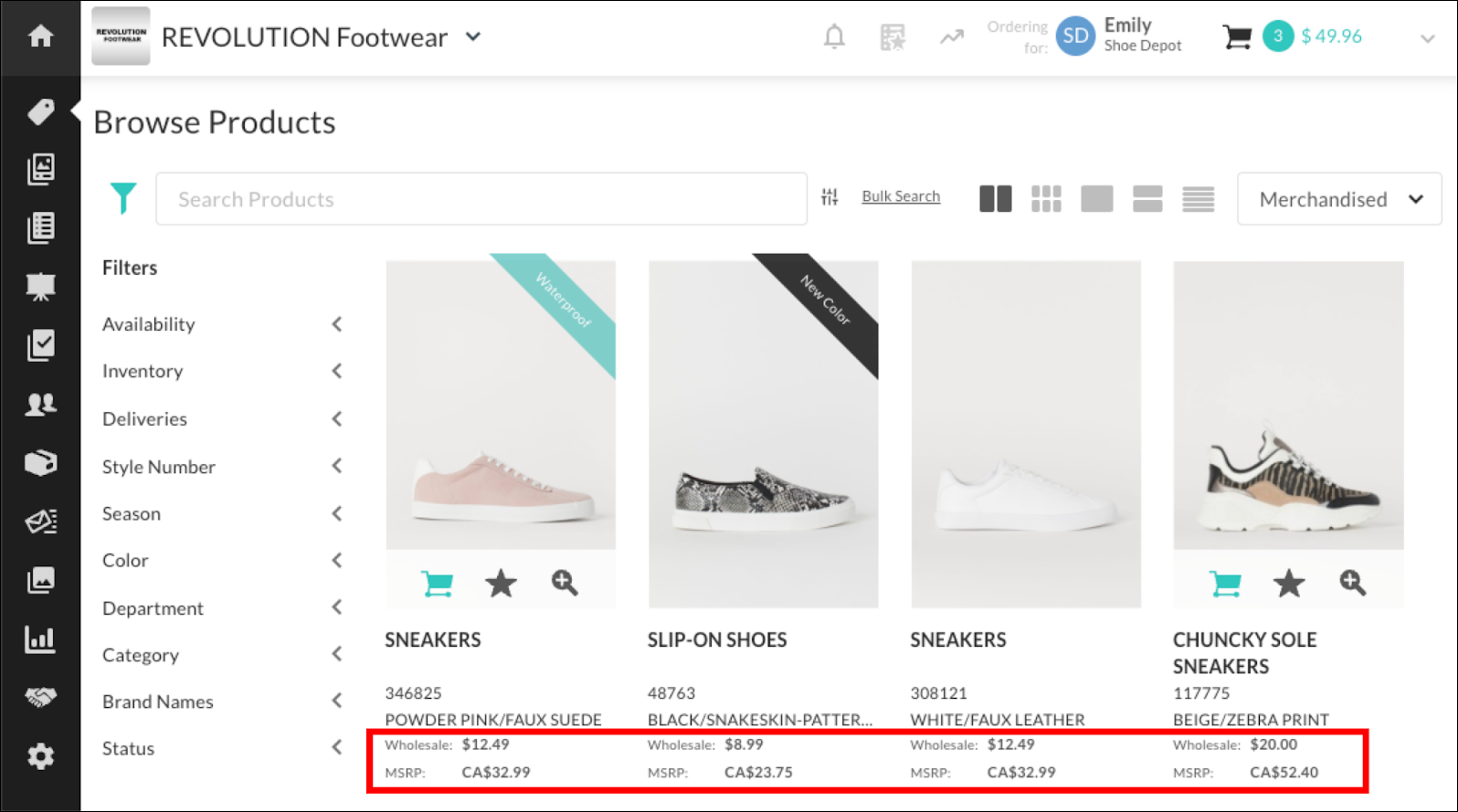Click the teal filter funnel icon

point(123,198)
